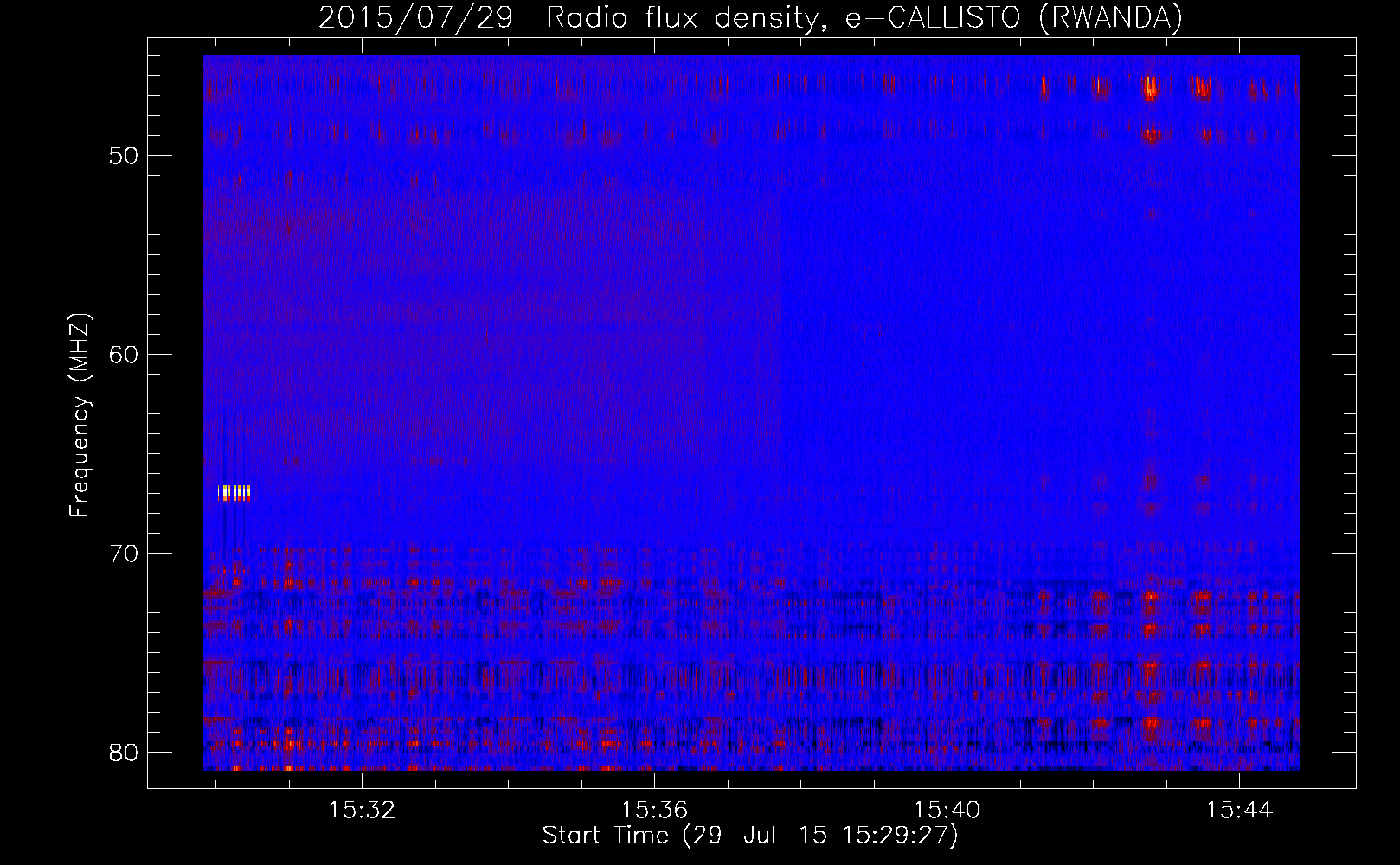Click the plot title 'Radio flux density, e-CALLISTO (RWANDA)'

(x=864, y=17)
